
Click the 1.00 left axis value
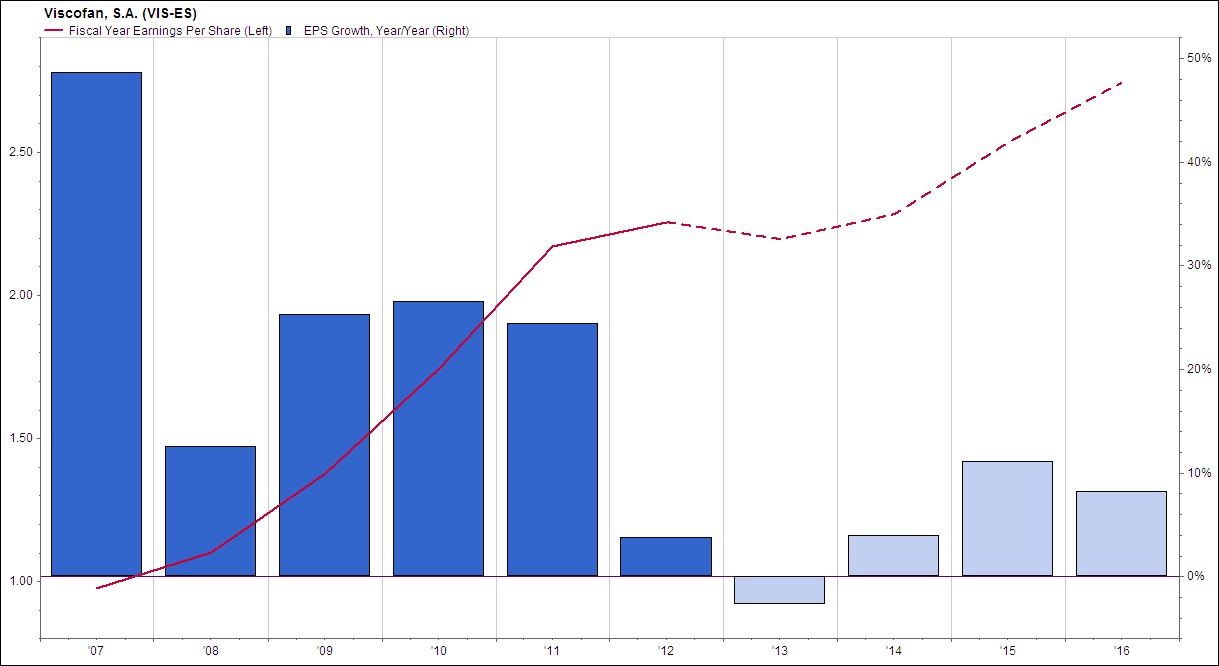coord(22,581)
